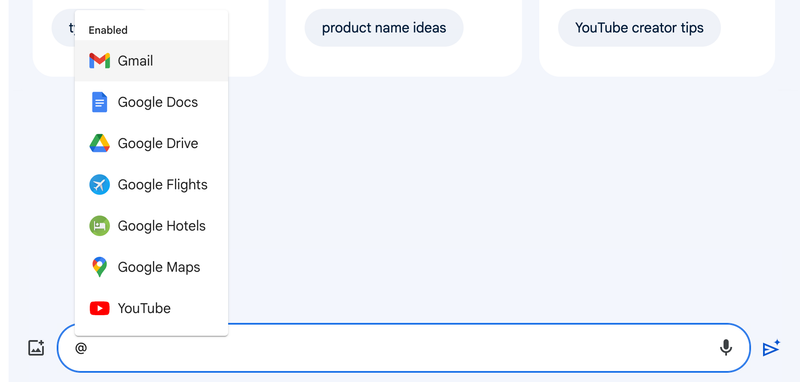Pick Google Drive text entry
Screen dimensions: 800x382
click(158, 144)
